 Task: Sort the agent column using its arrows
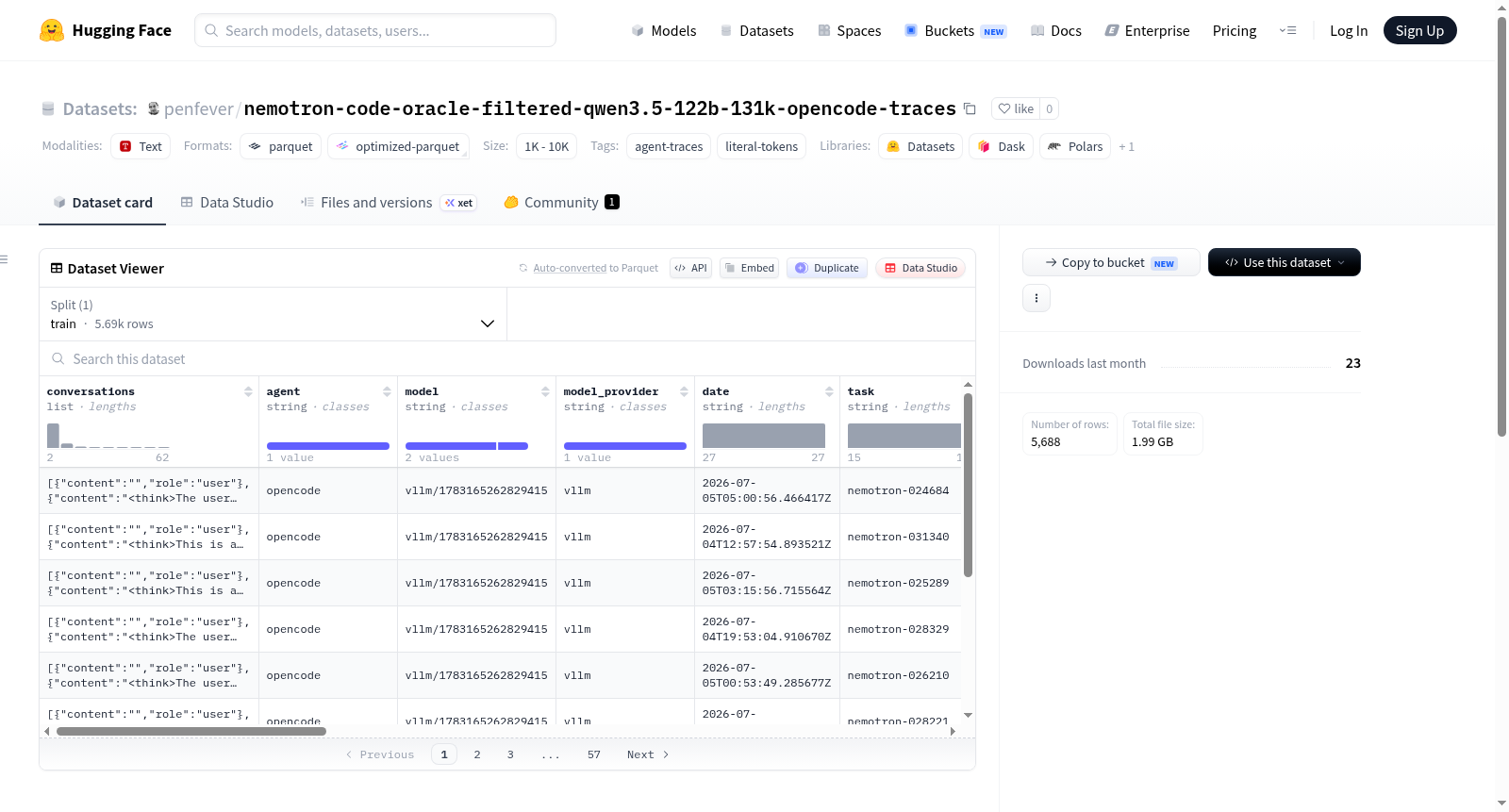(387, 391)
